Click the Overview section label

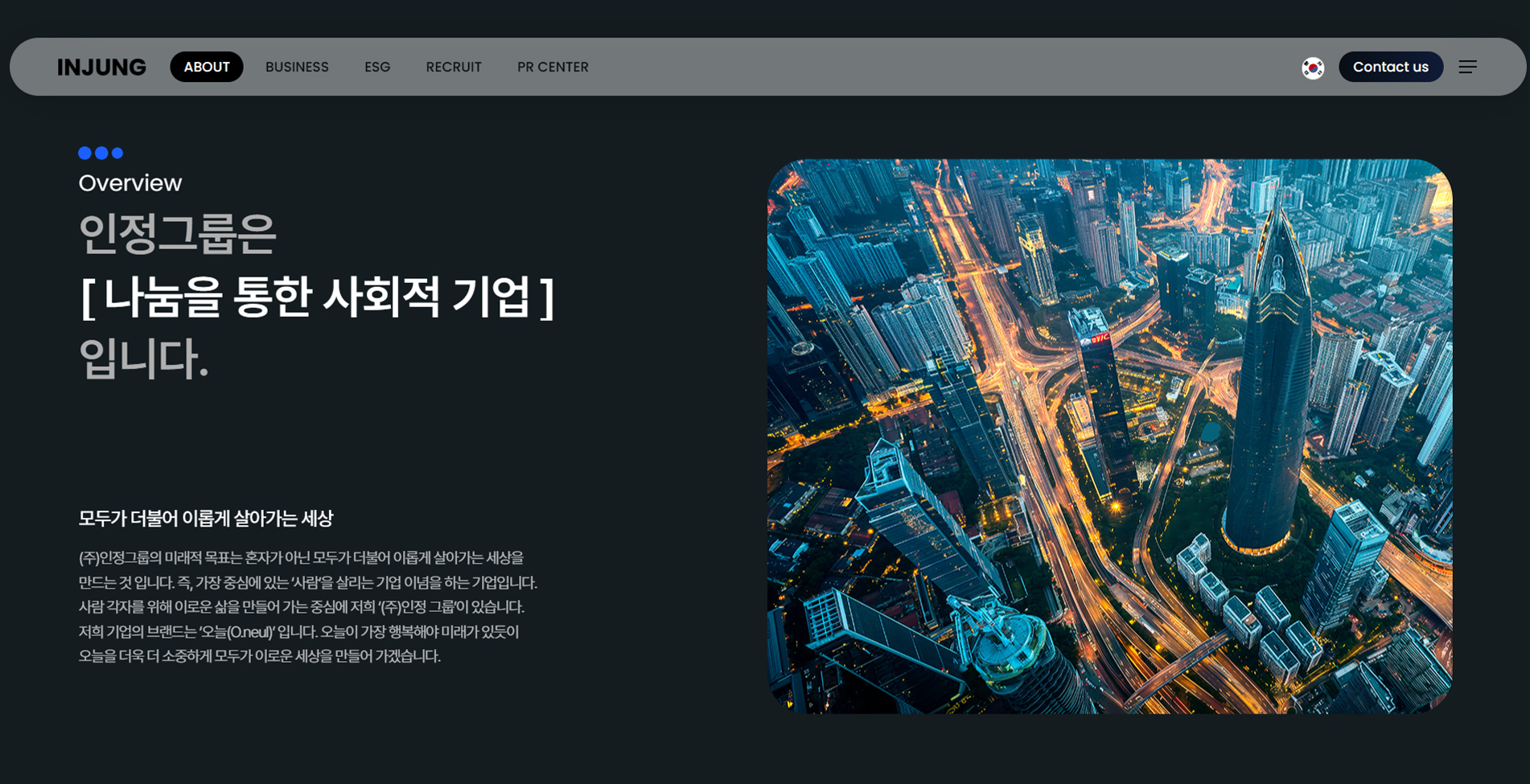coord(130,183)
